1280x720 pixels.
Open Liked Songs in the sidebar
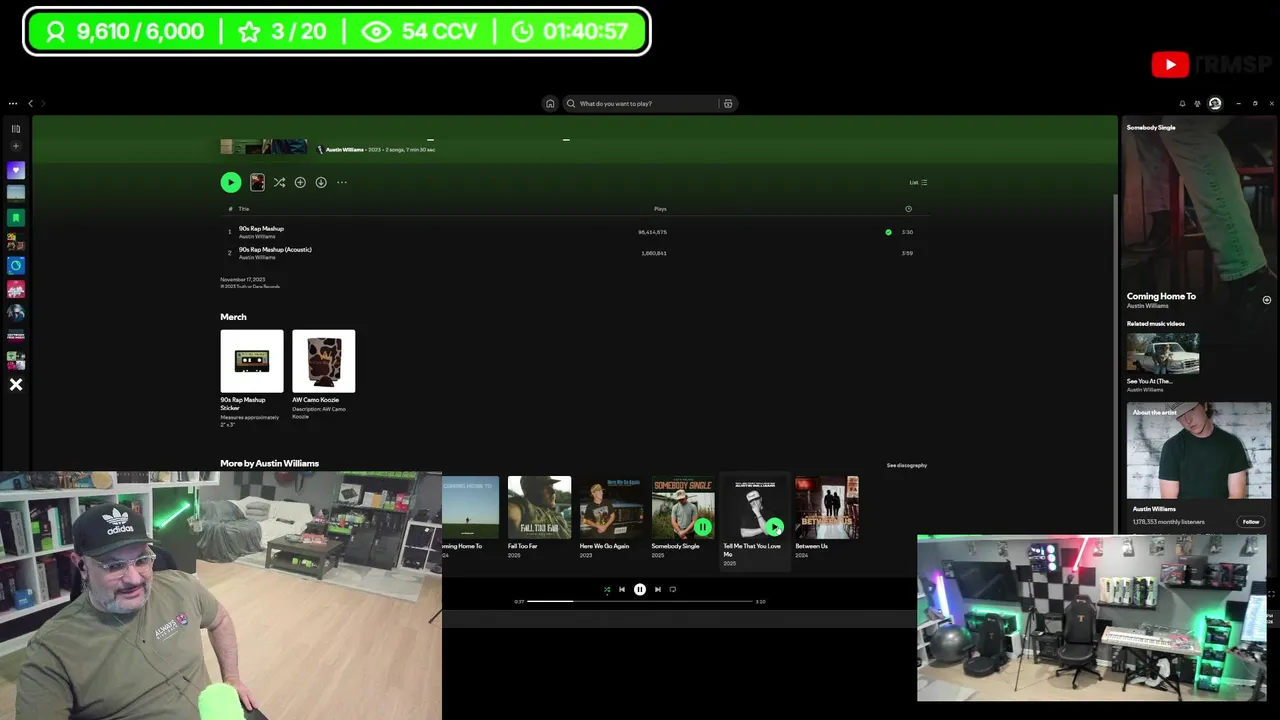click(x=16, y=170)
